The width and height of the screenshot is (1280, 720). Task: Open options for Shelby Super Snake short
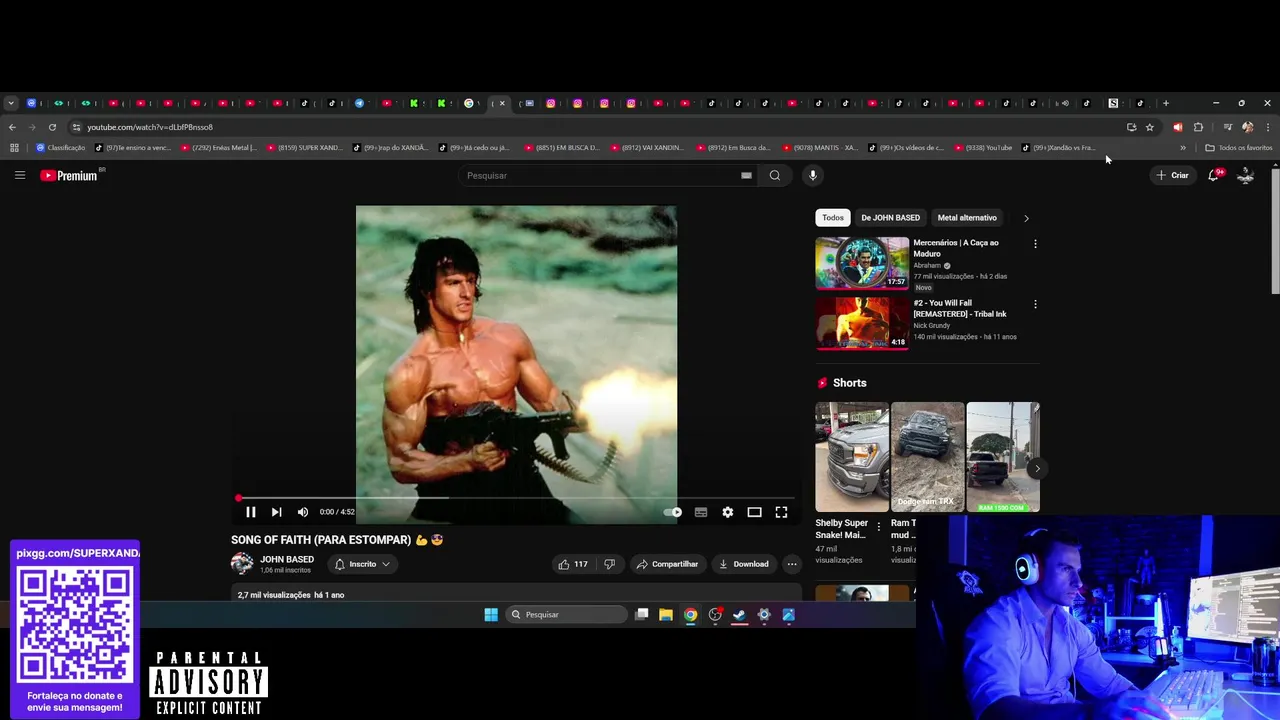(879, 526)
